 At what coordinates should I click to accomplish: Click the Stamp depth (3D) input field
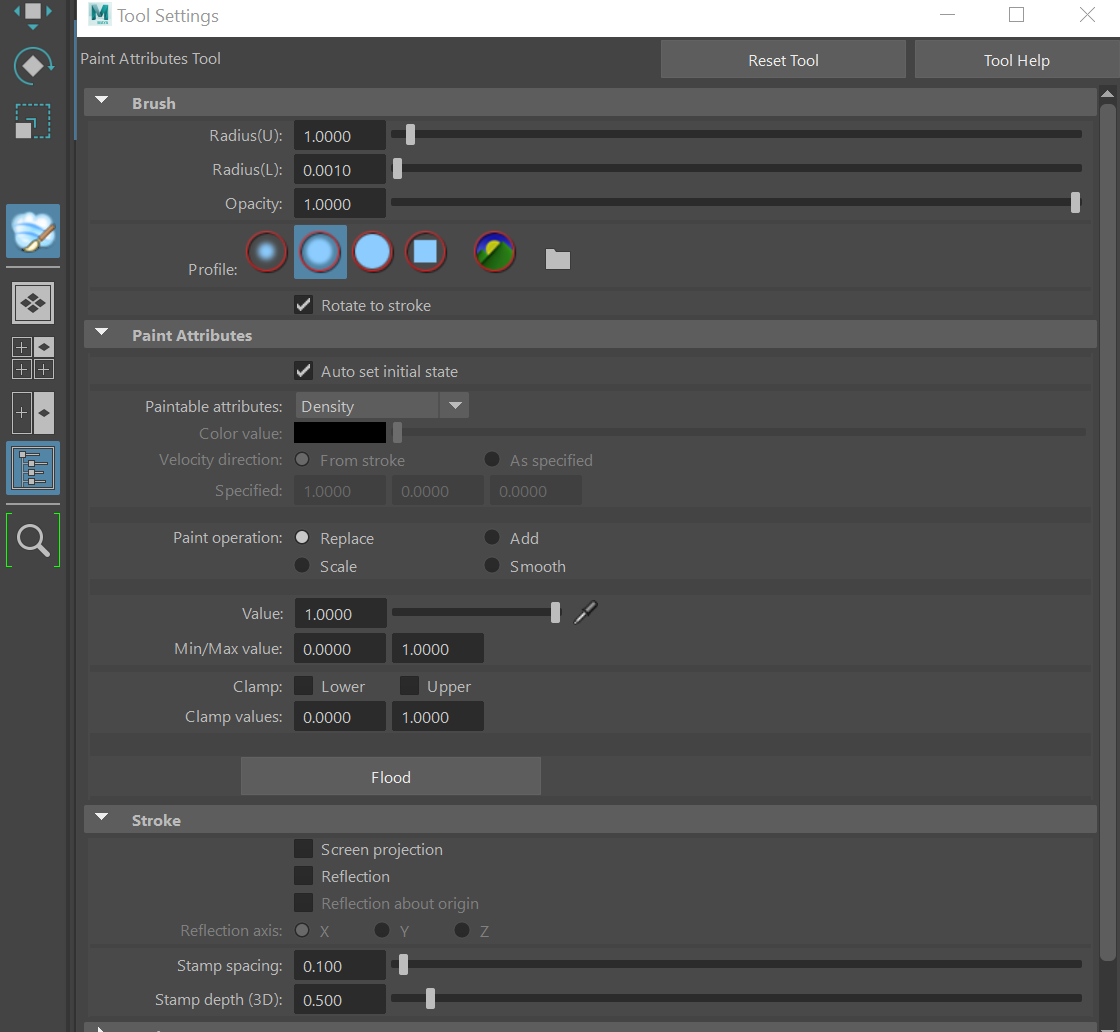click(x=340, y=1000)
